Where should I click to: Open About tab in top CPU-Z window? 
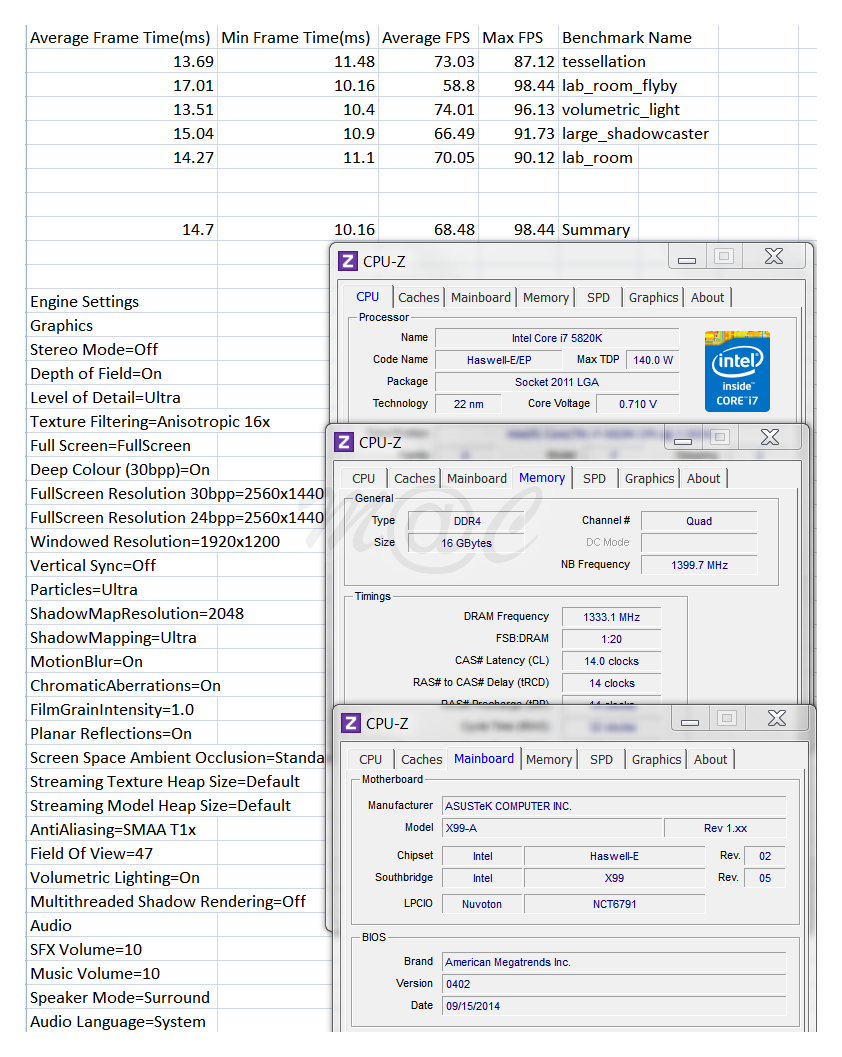[x=707, y=297]
